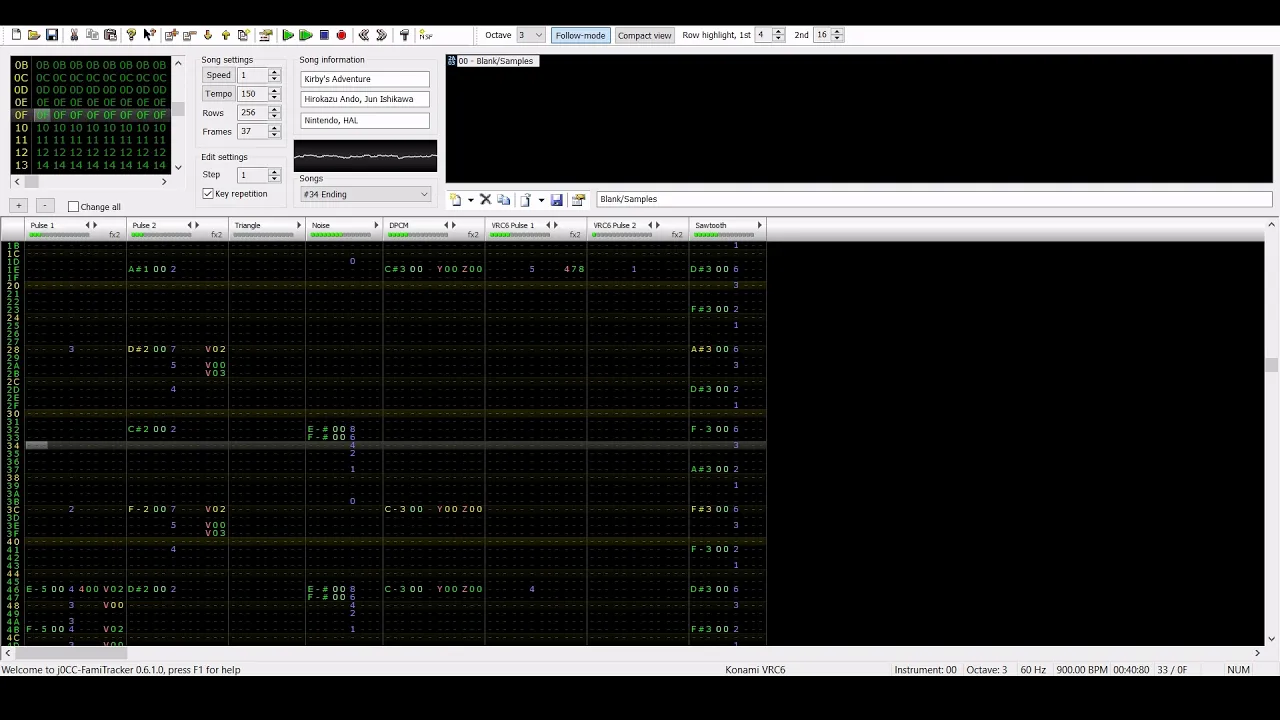Toggle Follow-mode button
This screenshot has width=1280, height=720.
pos(580,35)
